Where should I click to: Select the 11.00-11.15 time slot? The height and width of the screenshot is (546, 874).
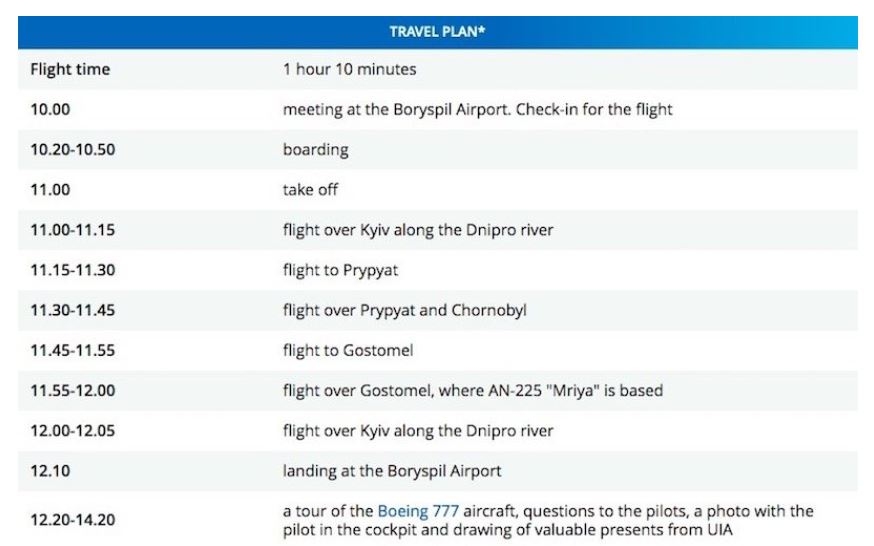point(72,230)
